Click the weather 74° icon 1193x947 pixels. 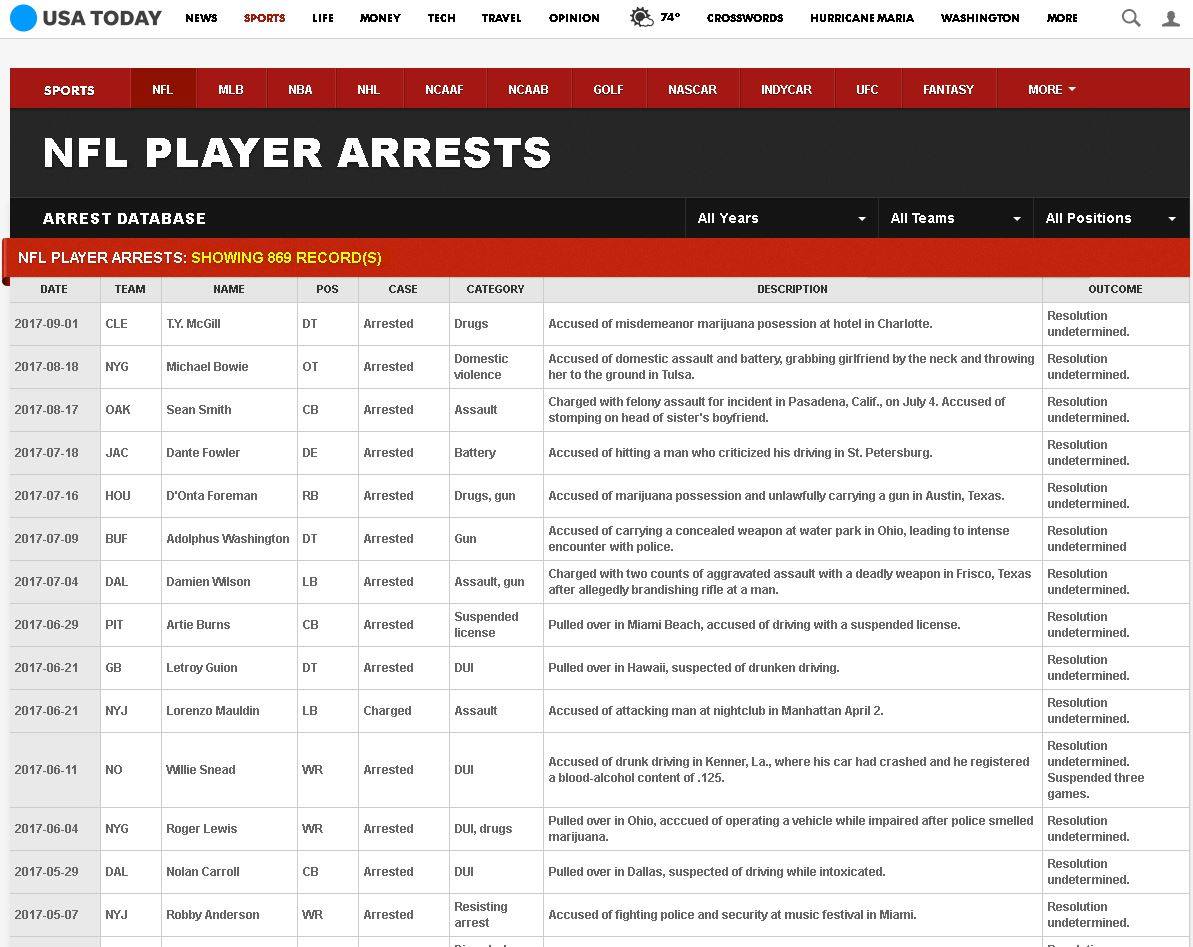(x=655, y=17)
